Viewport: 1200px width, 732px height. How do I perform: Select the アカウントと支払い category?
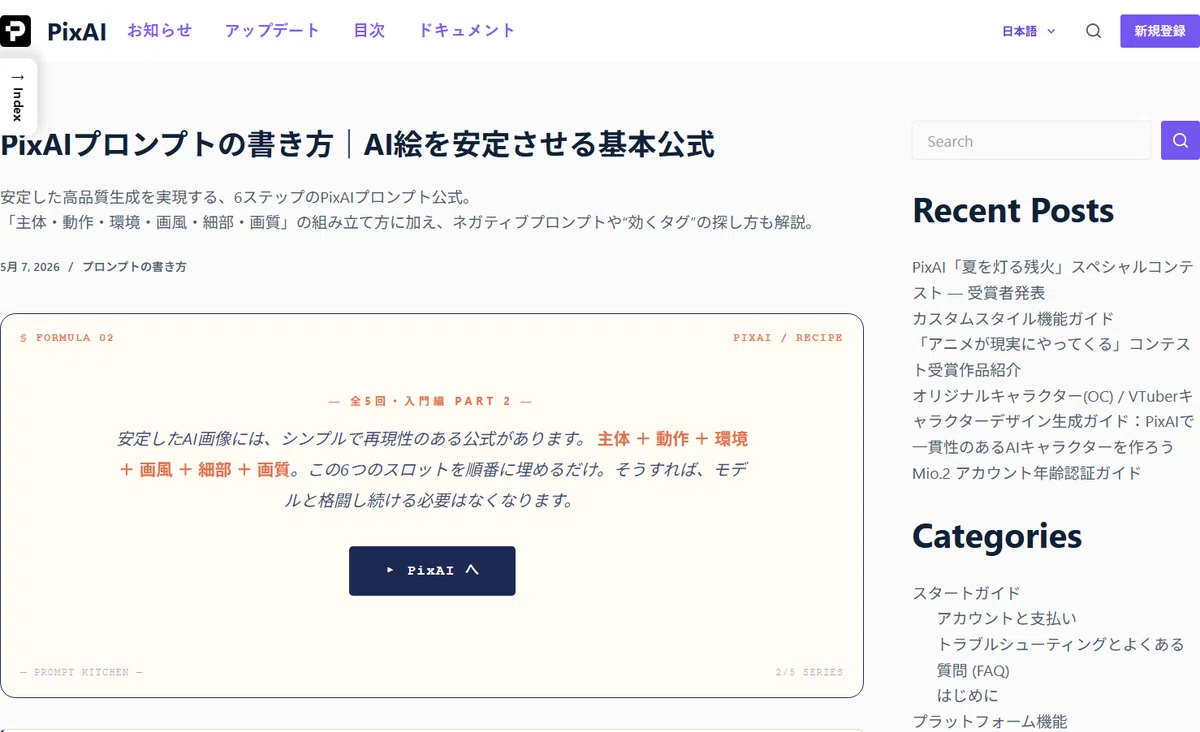1007,619
